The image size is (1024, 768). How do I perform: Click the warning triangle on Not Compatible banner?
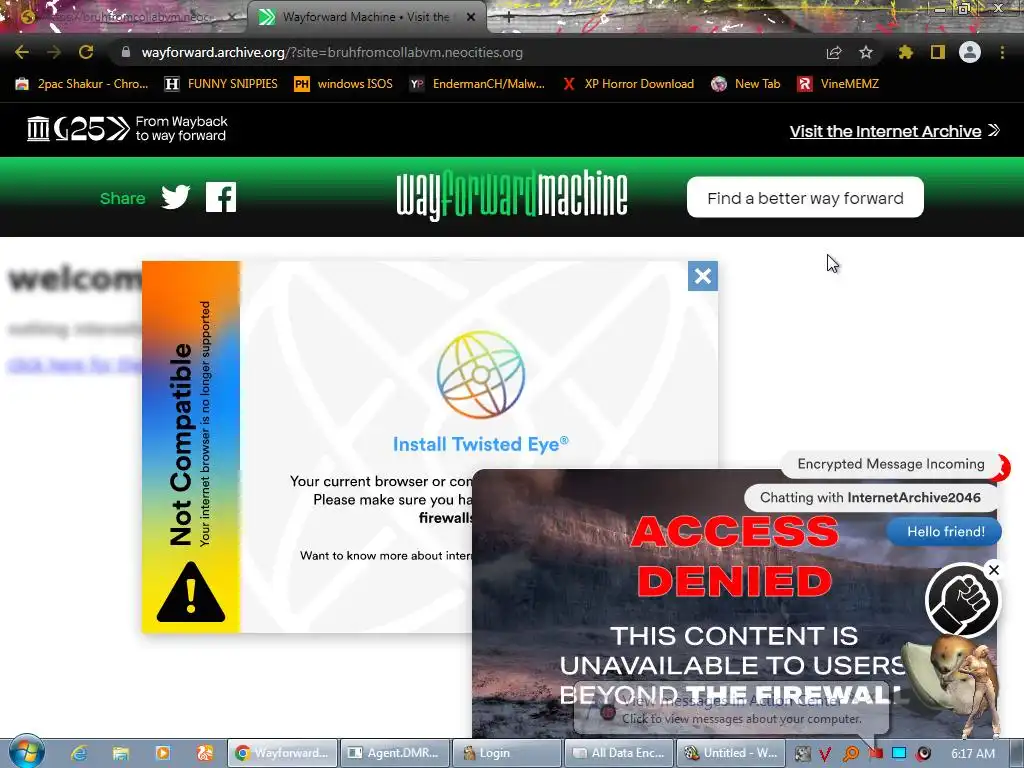tap(191, 592)
